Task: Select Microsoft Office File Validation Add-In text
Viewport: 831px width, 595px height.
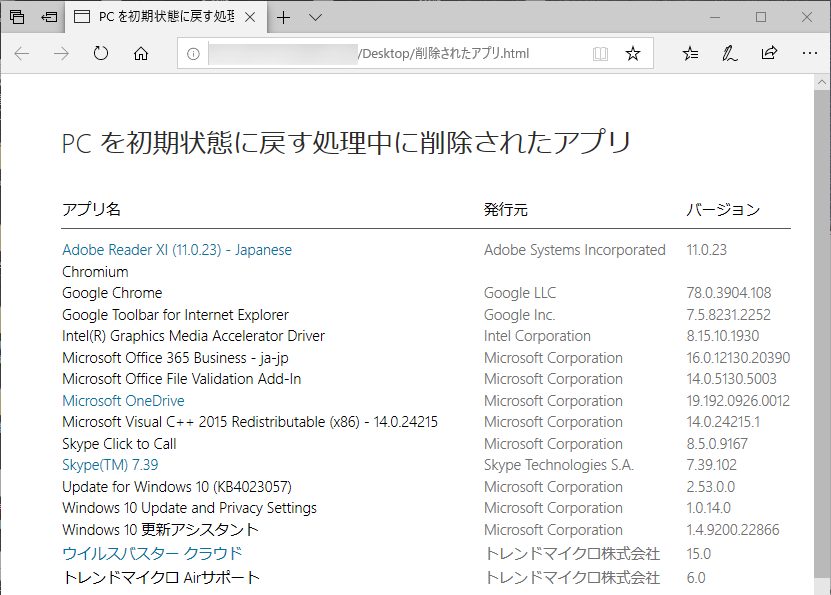Action: (x=182, y=379)
